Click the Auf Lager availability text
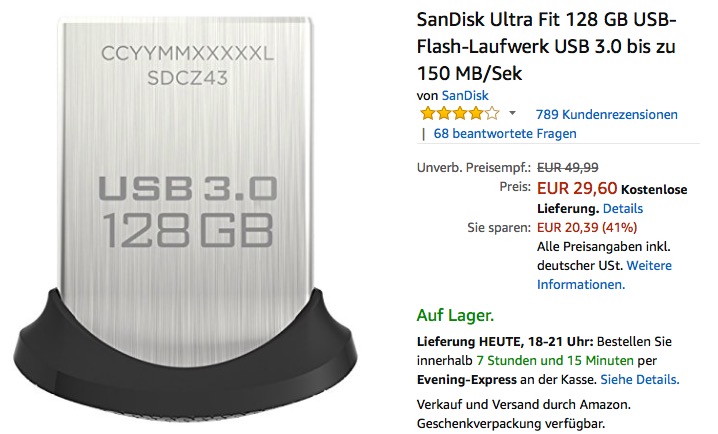Screen dimensions: 718x434 pyautogui.click(x=455, y=315)
